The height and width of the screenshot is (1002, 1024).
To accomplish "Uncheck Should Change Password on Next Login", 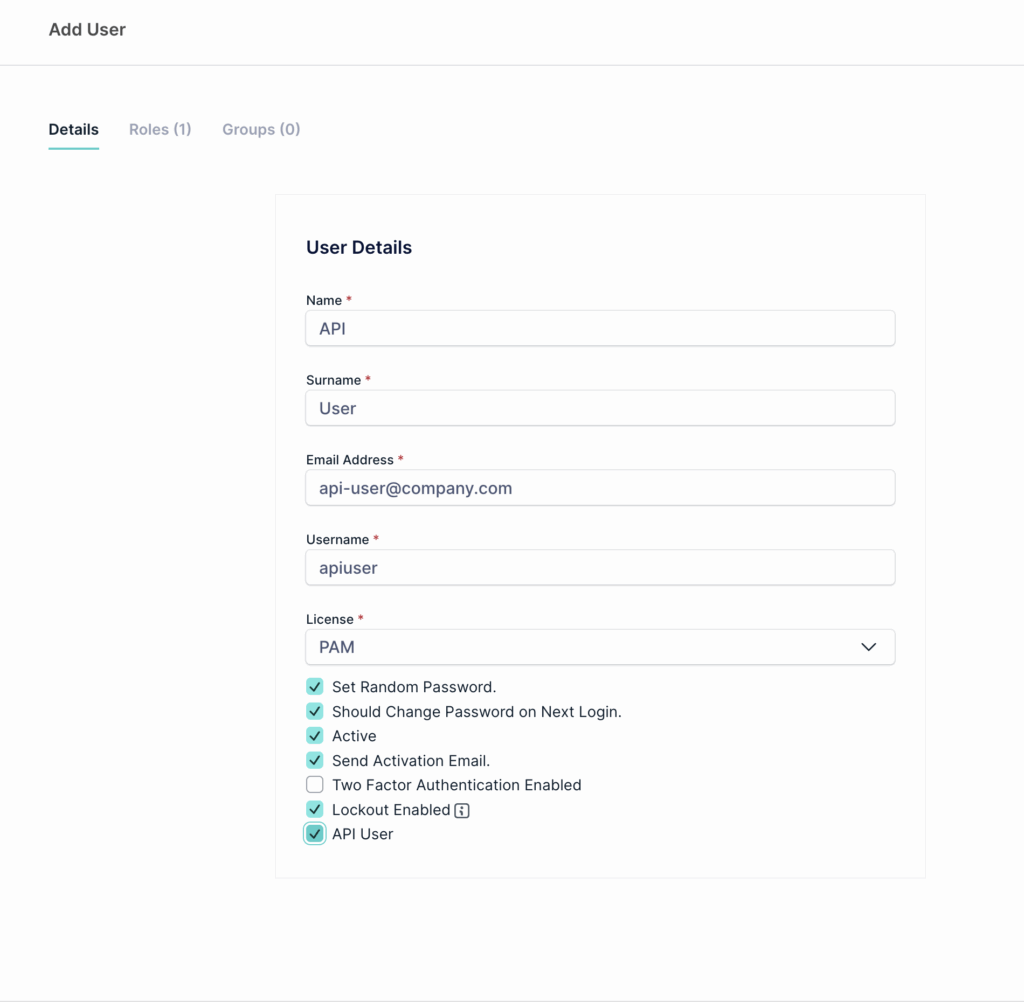I will click(x=315, y=711).
